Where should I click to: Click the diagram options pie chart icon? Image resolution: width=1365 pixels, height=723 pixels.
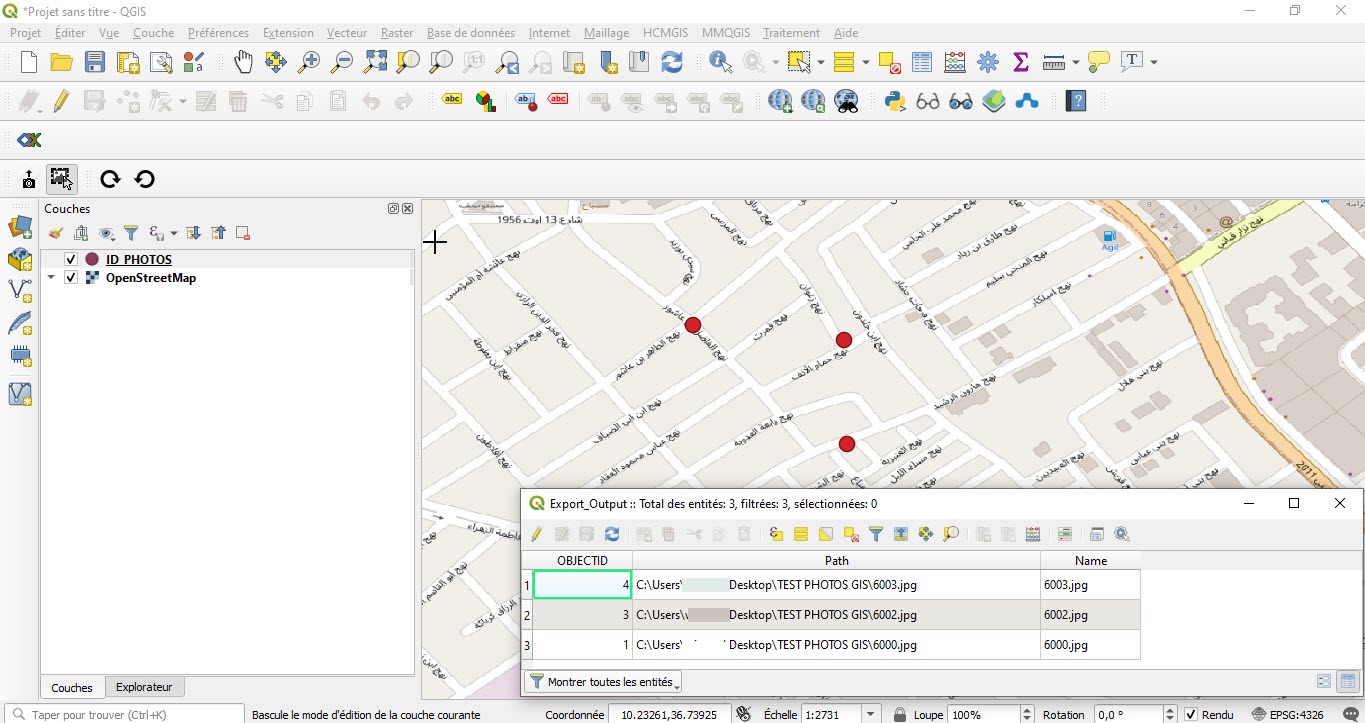pos(486,101)
